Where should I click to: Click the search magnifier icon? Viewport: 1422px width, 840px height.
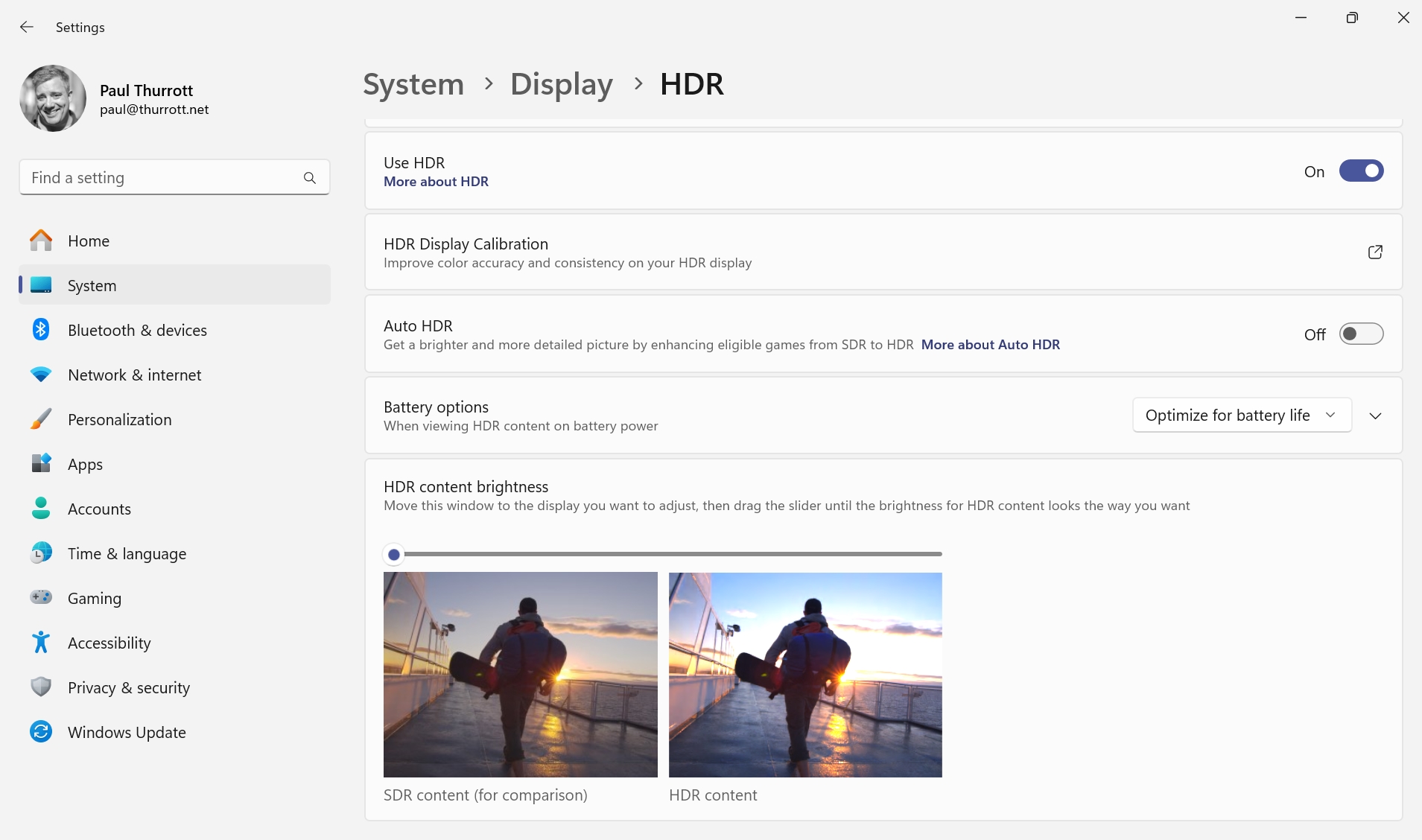point(310,178)
